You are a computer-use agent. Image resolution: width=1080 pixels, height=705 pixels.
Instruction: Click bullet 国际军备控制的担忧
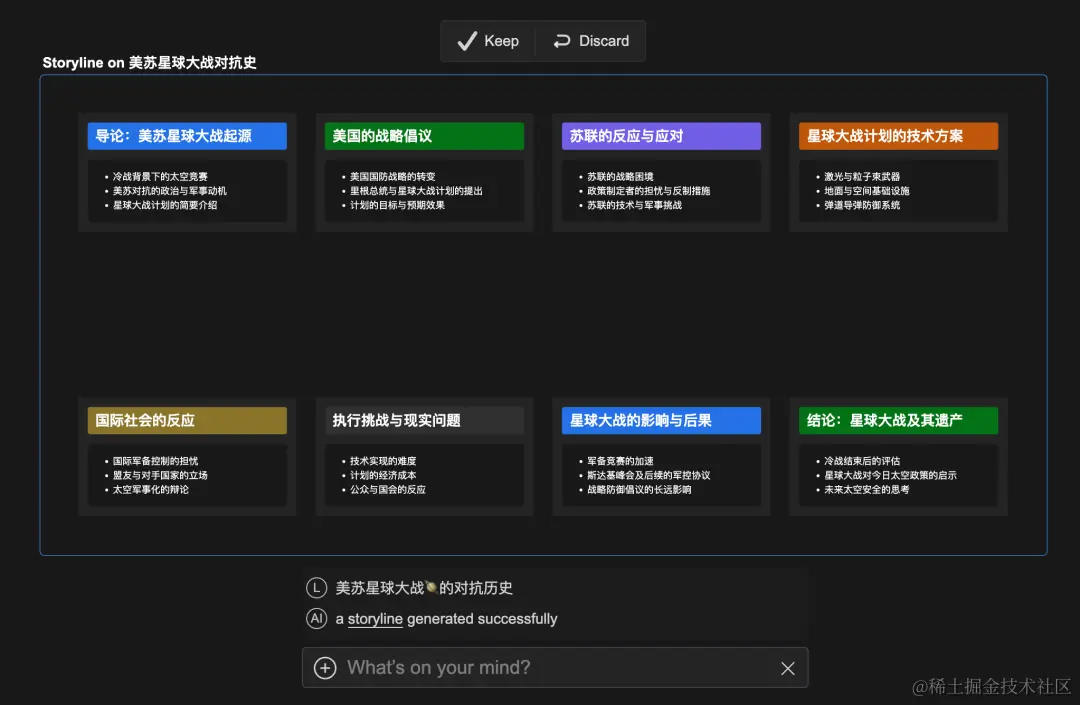155,461
